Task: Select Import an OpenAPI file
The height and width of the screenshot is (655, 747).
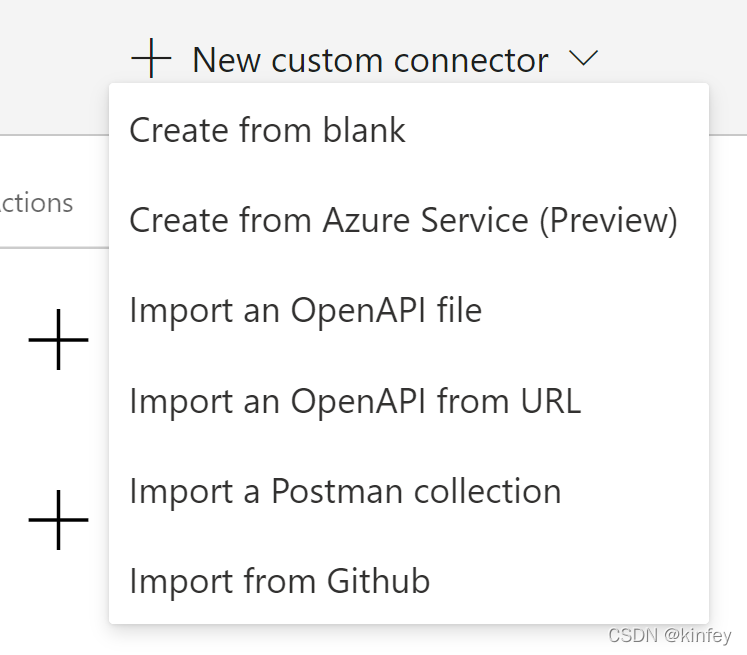Action: pos(305,310)
